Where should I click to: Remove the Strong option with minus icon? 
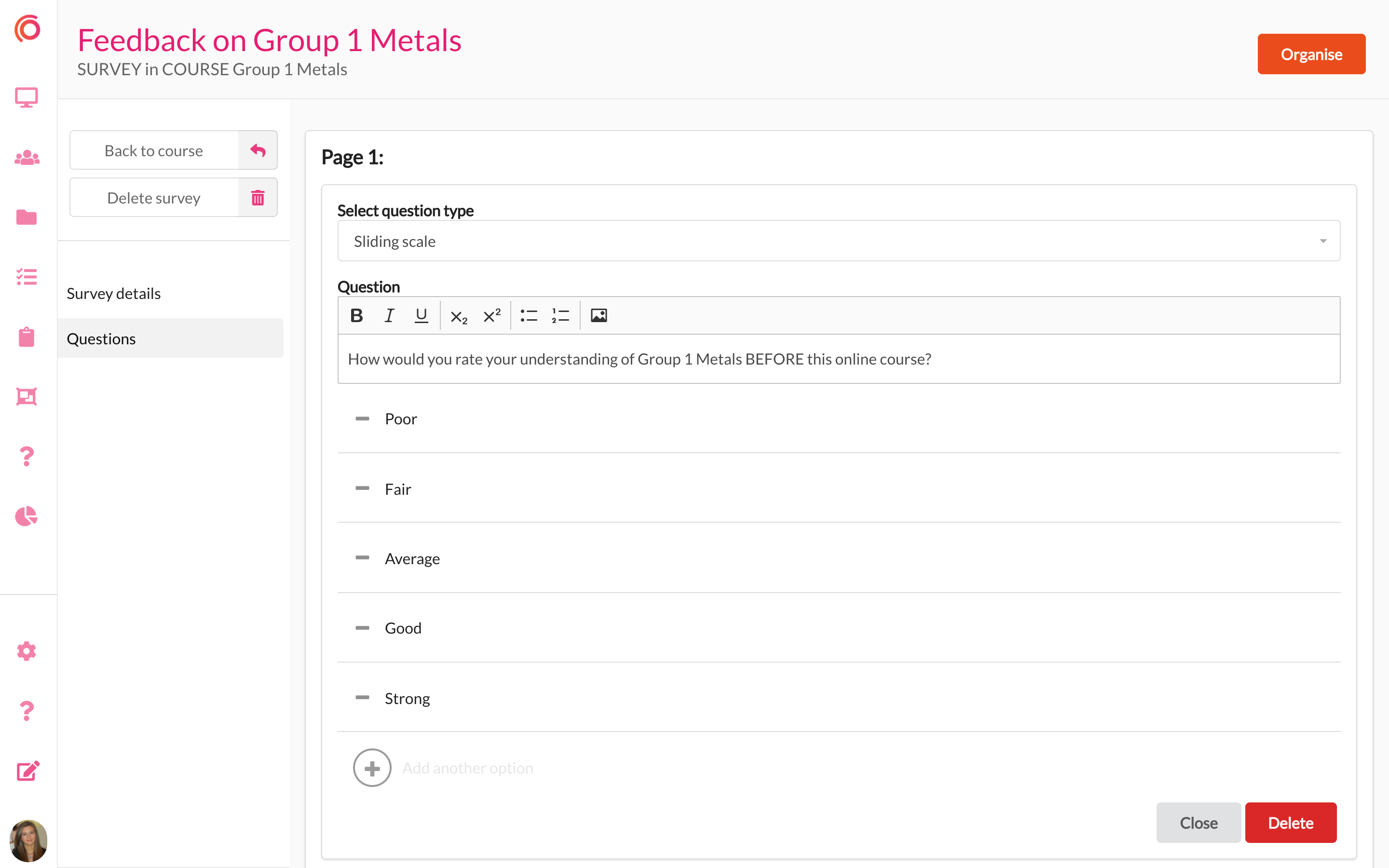(362, 697)
